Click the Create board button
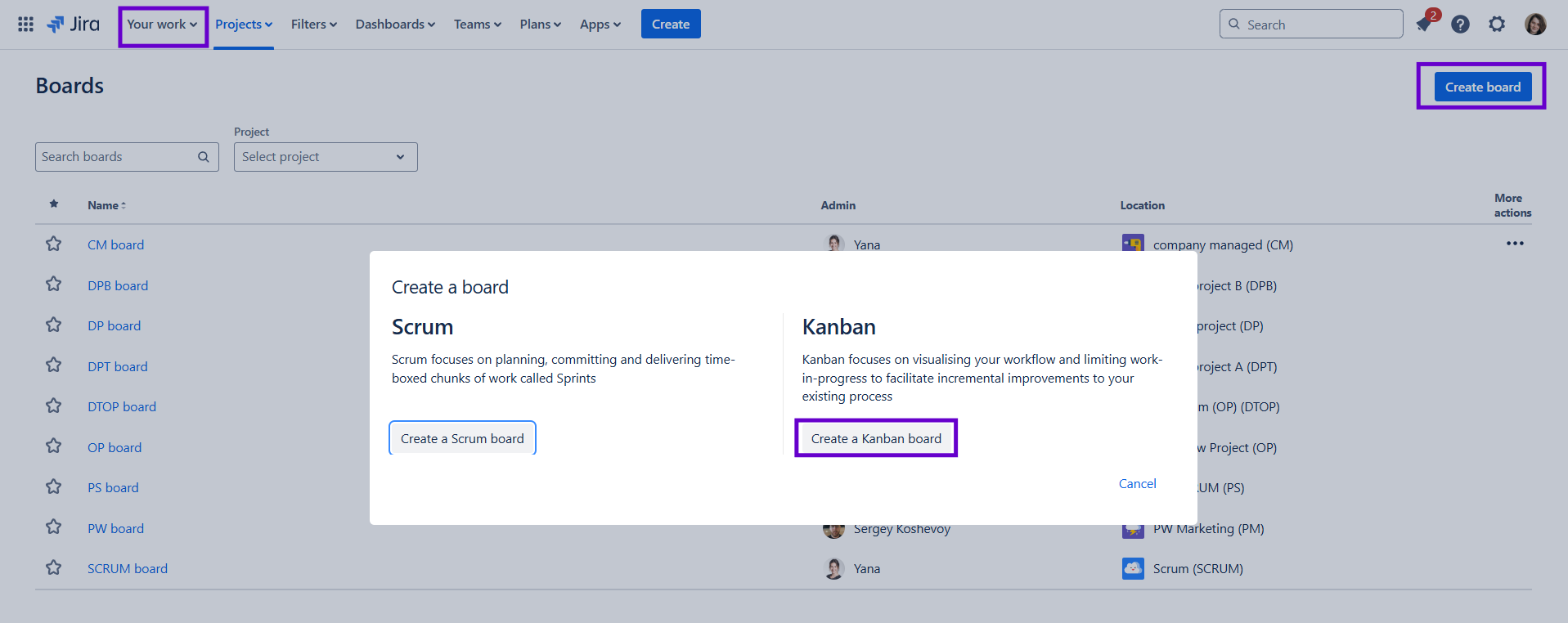1568x623 pixels. 1483,87
